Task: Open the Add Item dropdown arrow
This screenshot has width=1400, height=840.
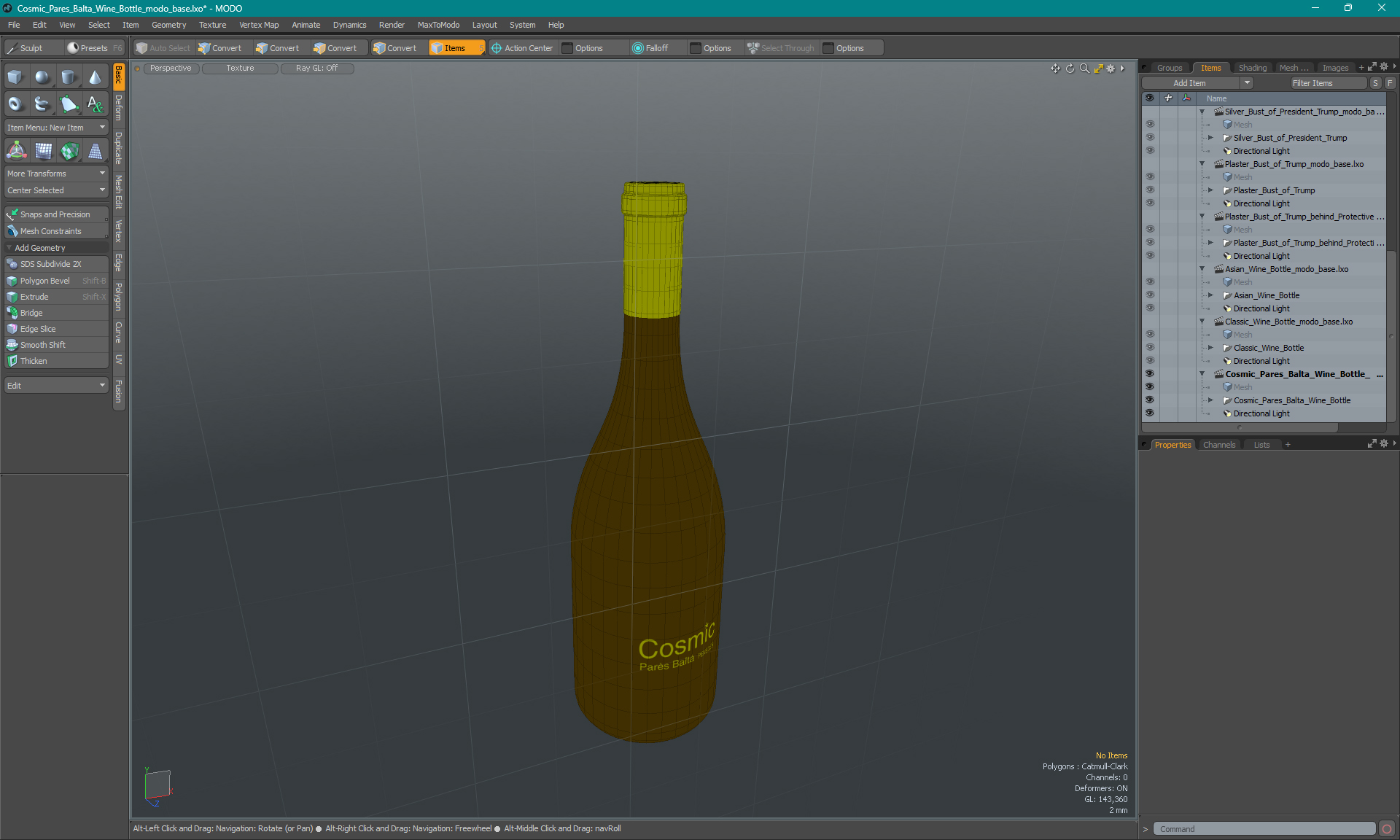Action: click(x=1248, y=83)
